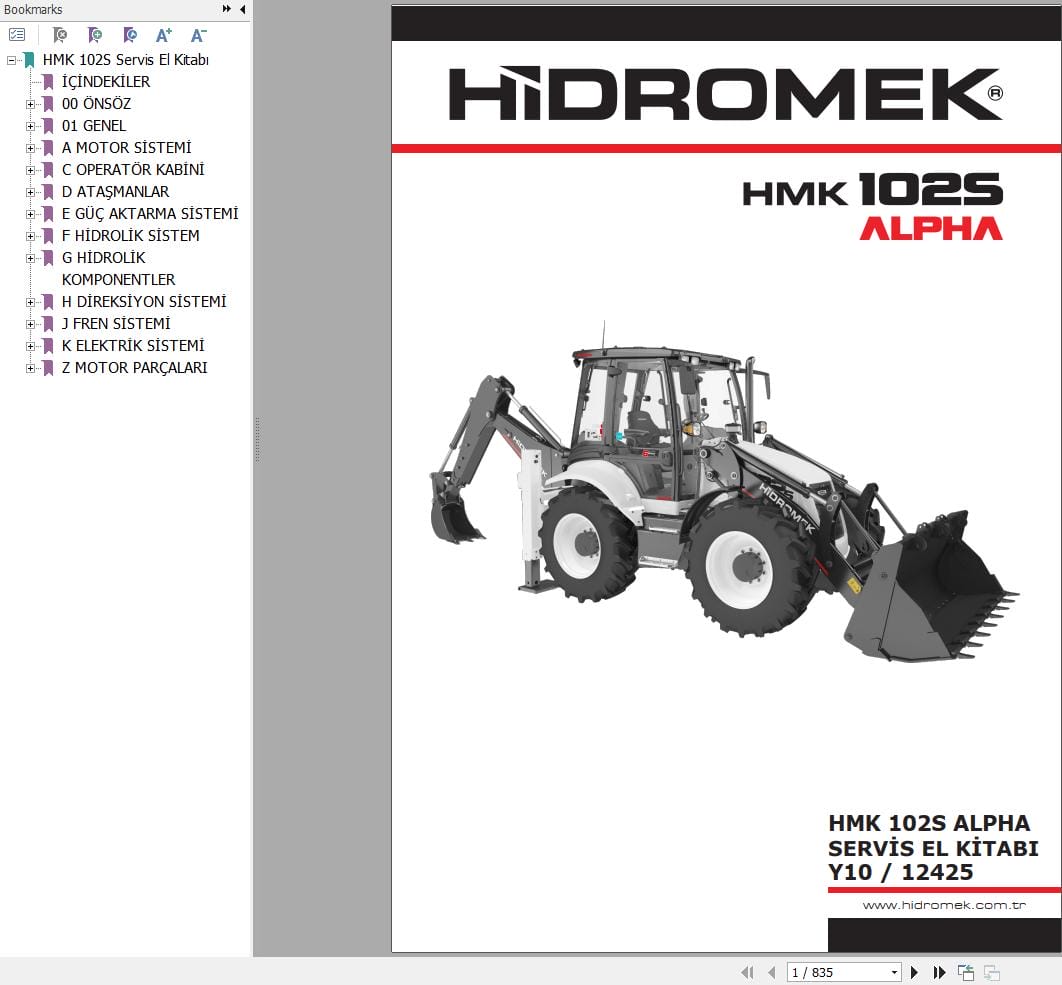Open the F HİDROLİK SİSTEM bookmark

point(131,236)
